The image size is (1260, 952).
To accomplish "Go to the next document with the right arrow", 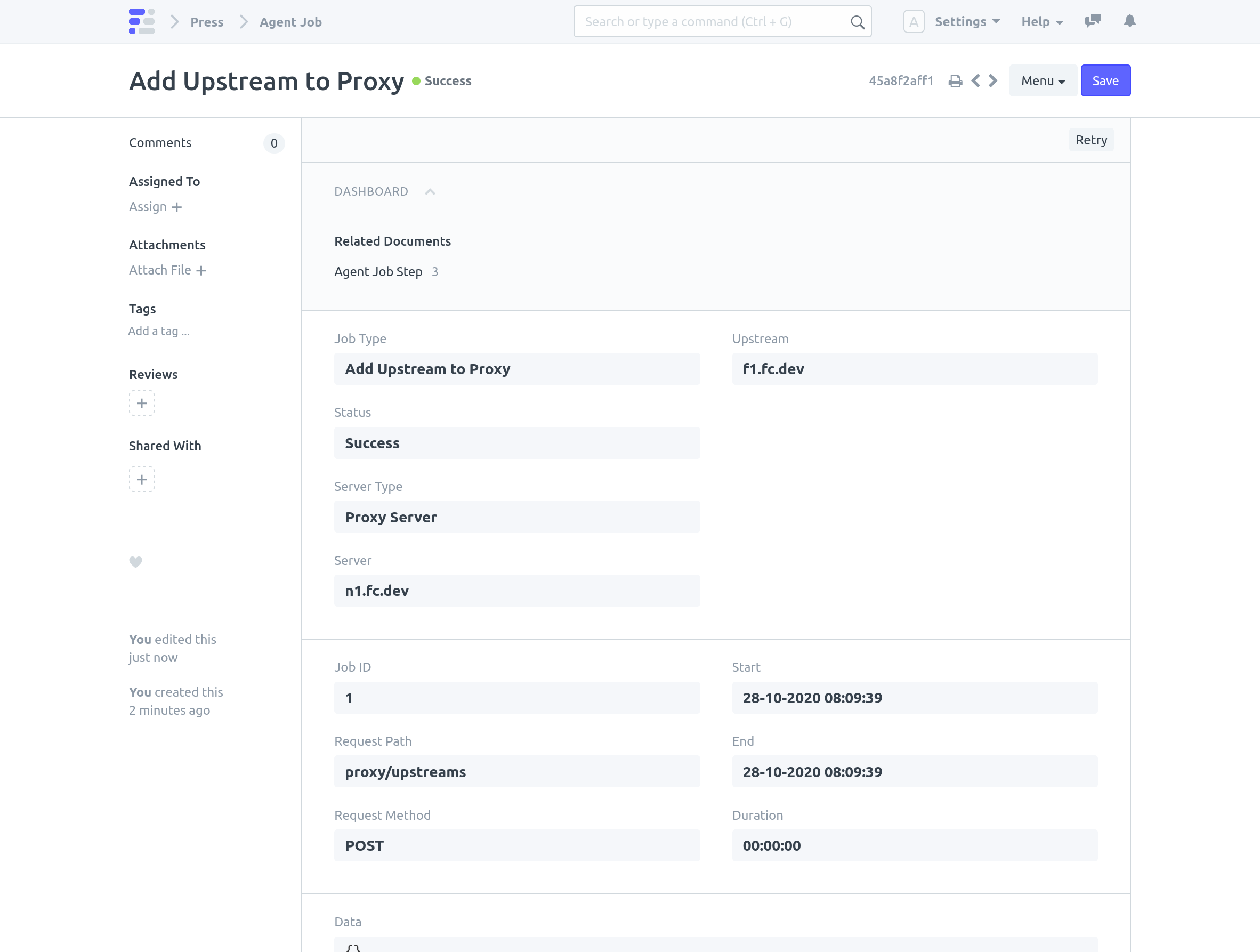I will coord(994,80).
